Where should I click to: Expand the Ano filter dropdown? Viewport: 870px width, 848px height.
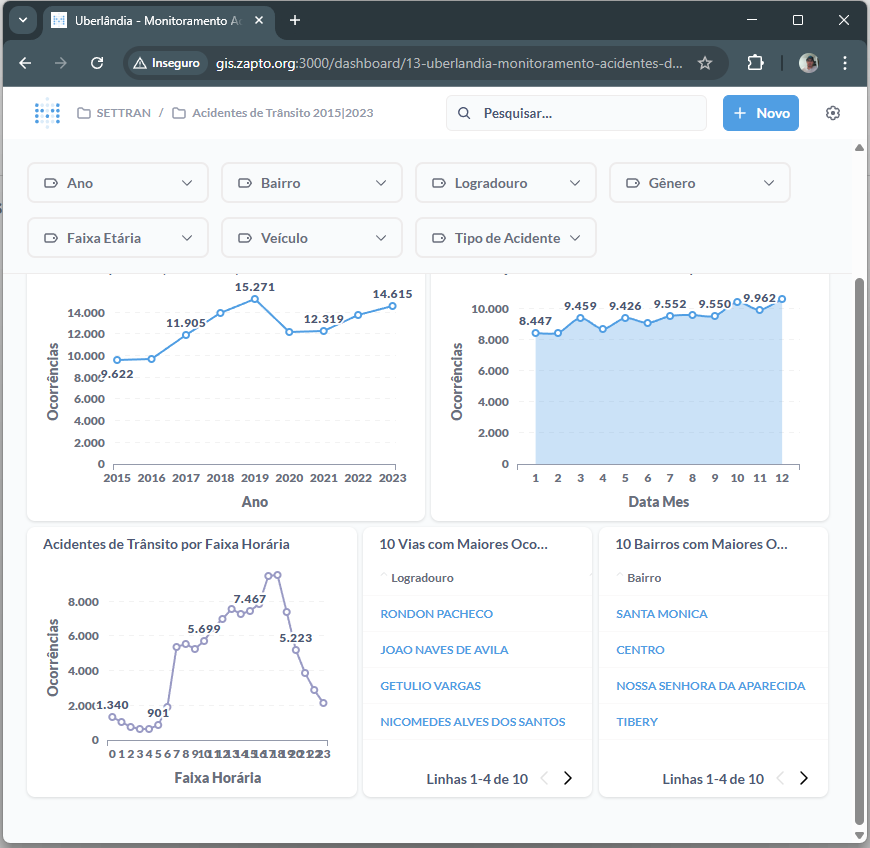(x=118, y=183)
